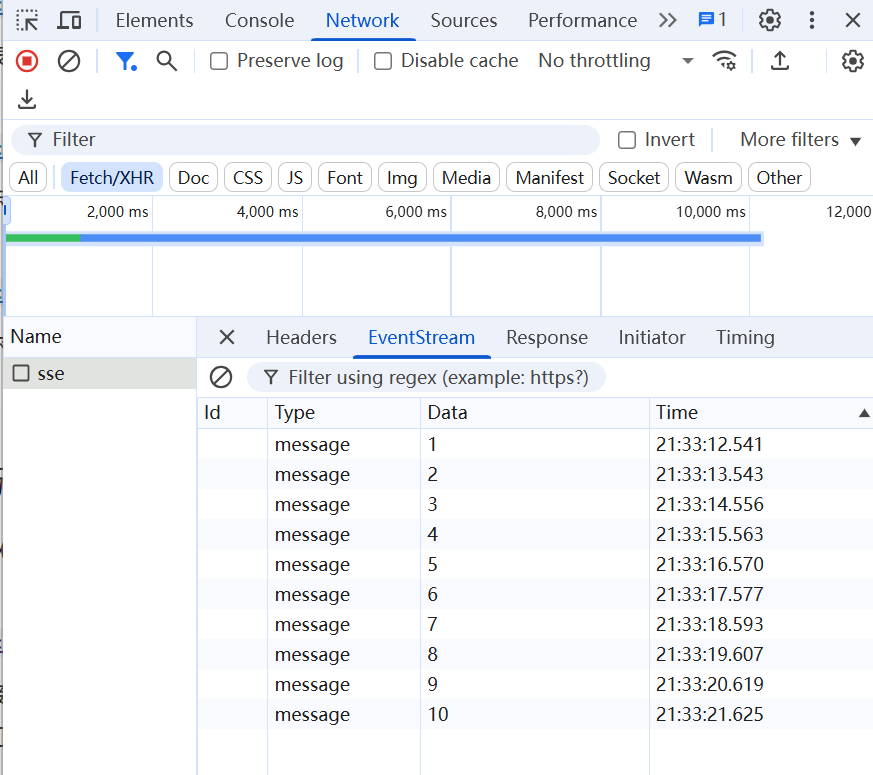Select the Fetch/XHR filter chip
The image size is (873, 775).
tap(112, 178)
